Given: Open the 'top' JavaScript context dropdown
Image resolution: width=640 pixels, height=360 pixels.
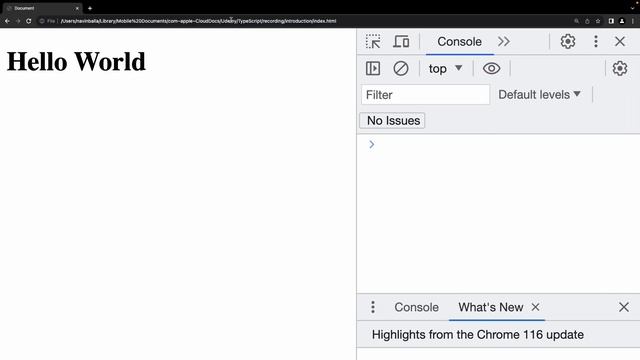Looking at the screenshot, I should coord(445,69).
